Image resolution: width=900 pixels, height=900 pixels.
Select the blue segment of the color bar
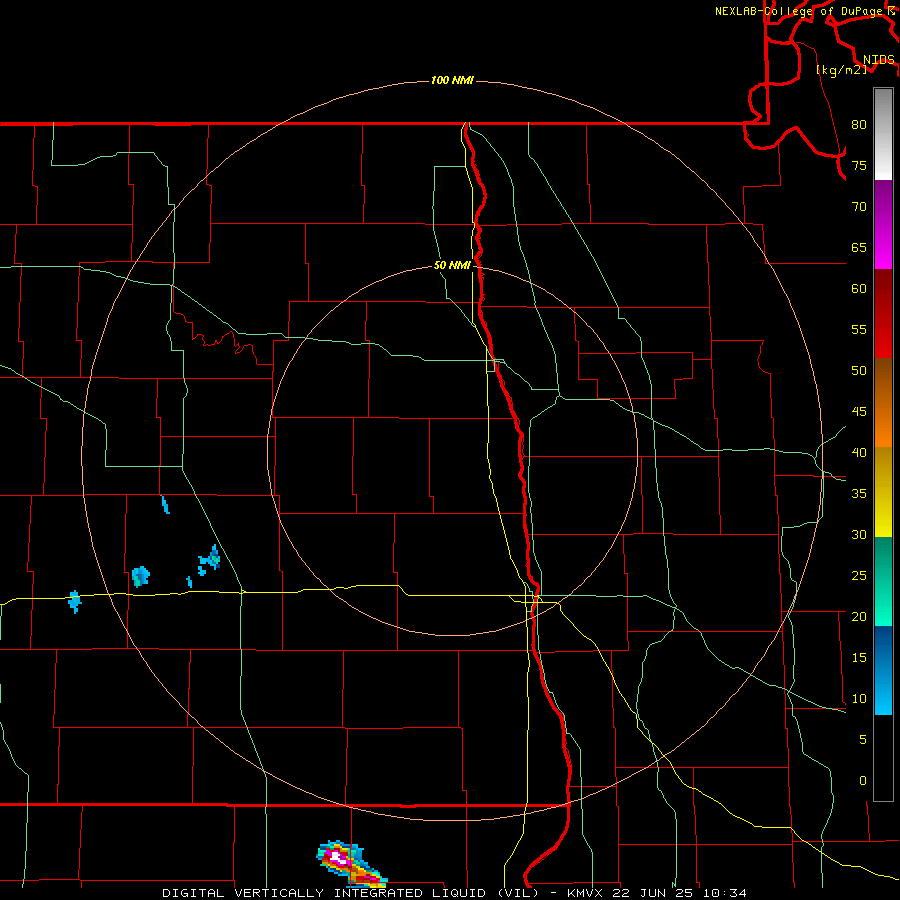(883, 670)
